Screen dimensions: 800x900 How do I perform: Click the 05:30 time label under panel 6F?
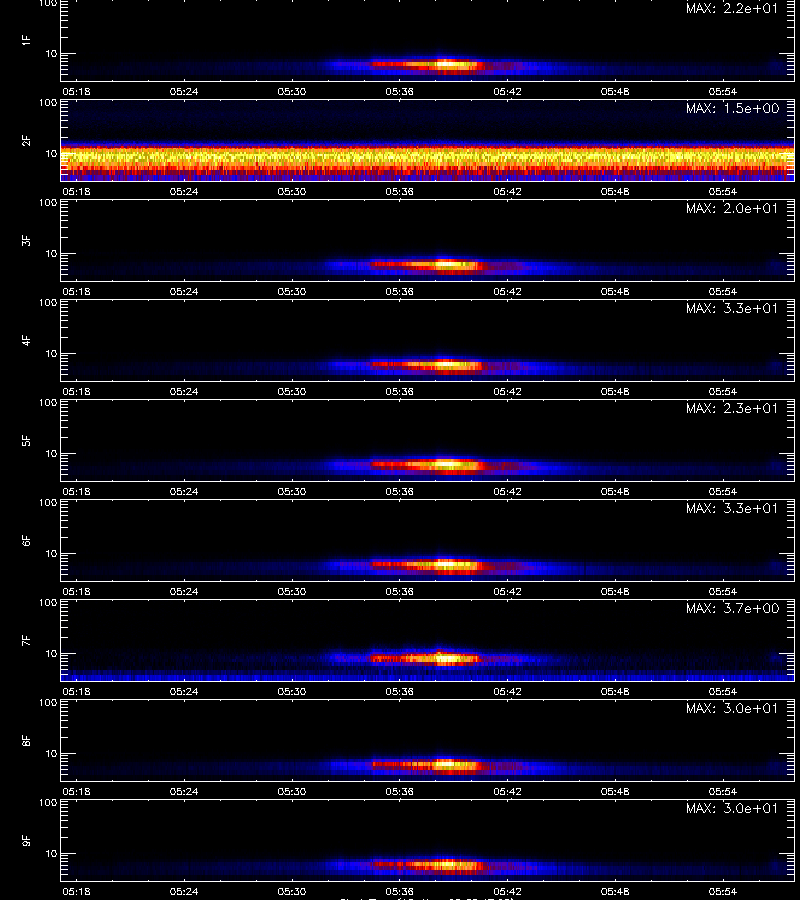click(292, 591)
